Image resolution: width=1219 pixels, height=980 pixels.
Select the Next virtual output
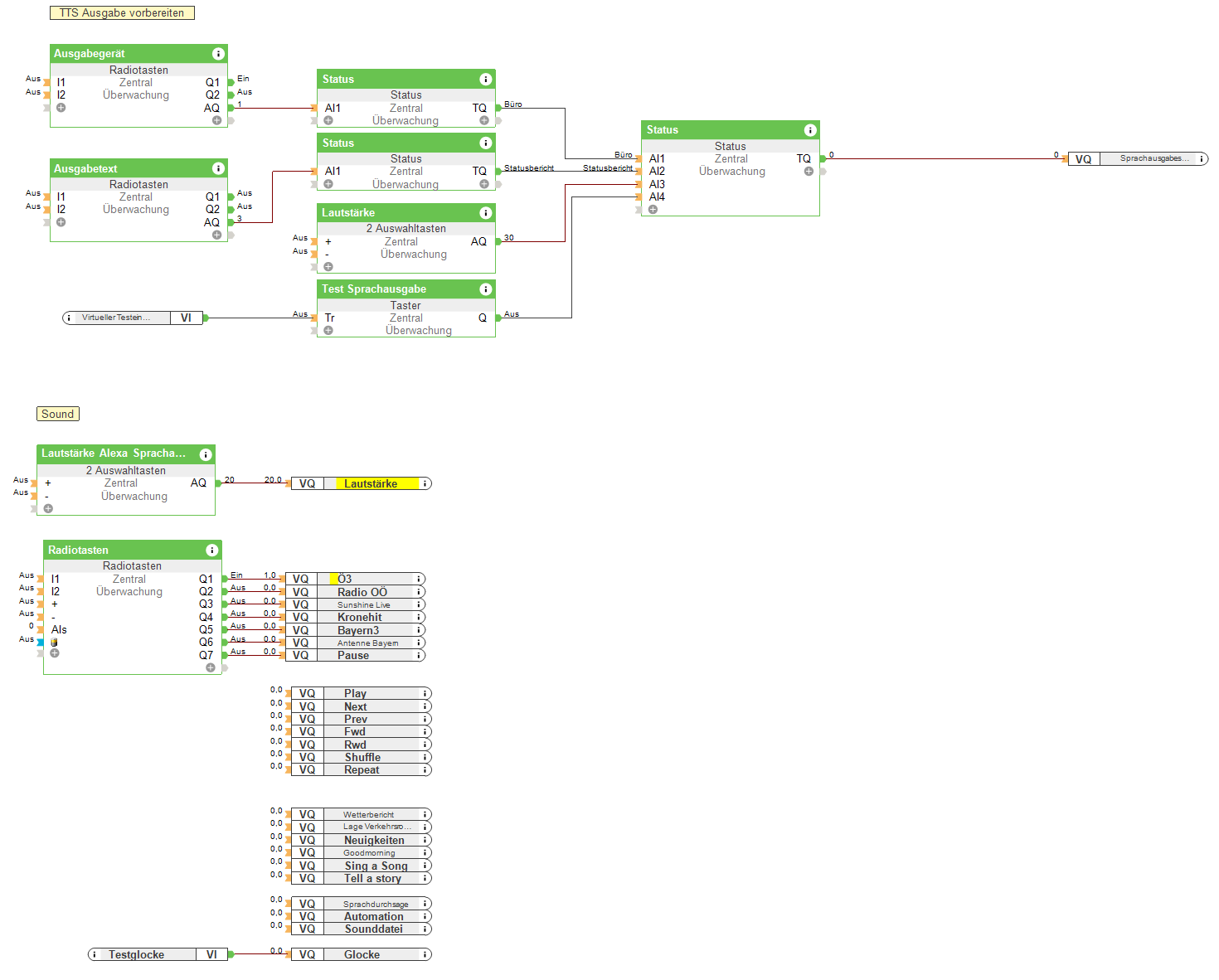362,706
